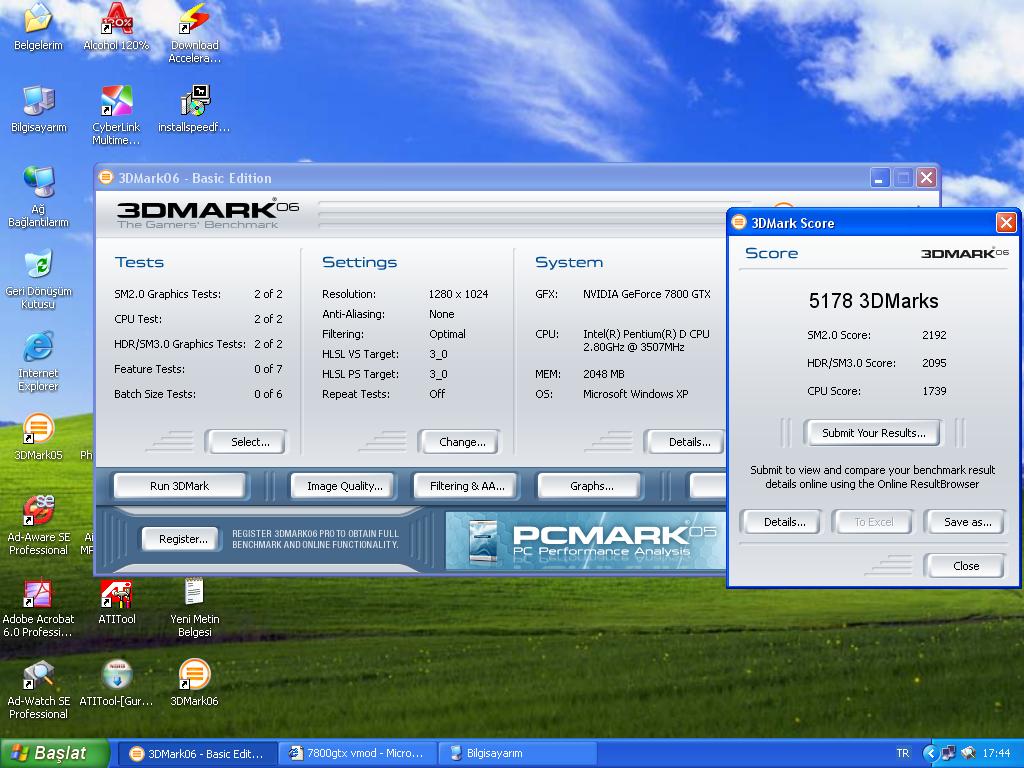Open the CyberLink Multimedia desktop icon

pyautogui.click(x=116, y=102)
